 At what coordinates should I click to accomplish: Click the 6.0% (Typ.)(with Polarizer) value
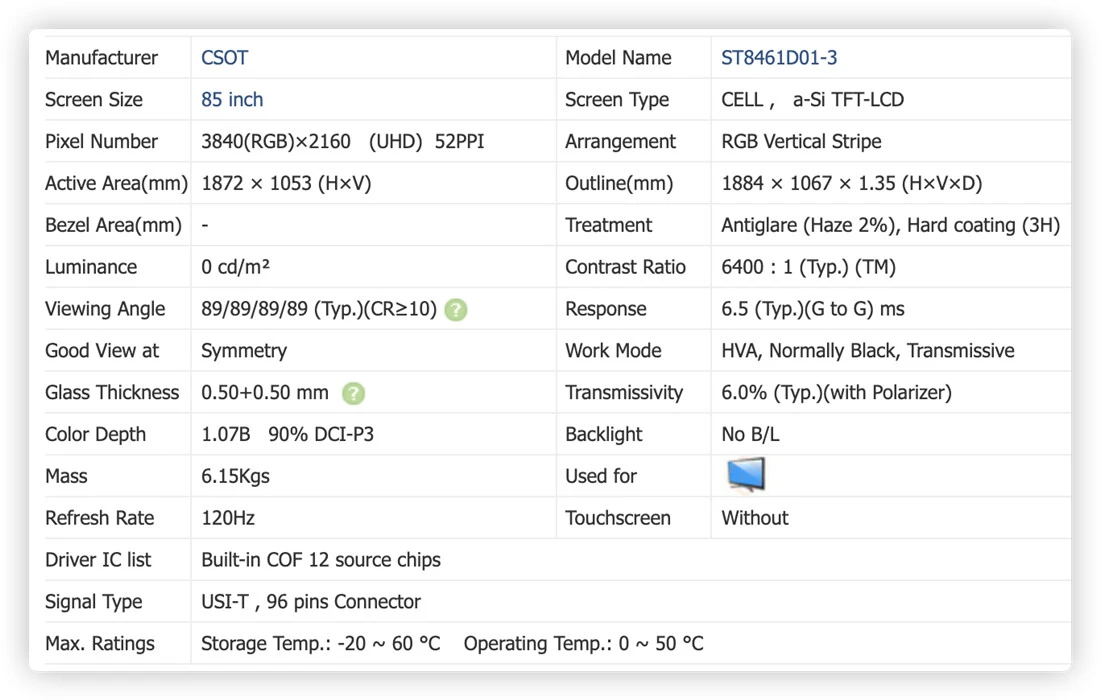click(836, 393)
